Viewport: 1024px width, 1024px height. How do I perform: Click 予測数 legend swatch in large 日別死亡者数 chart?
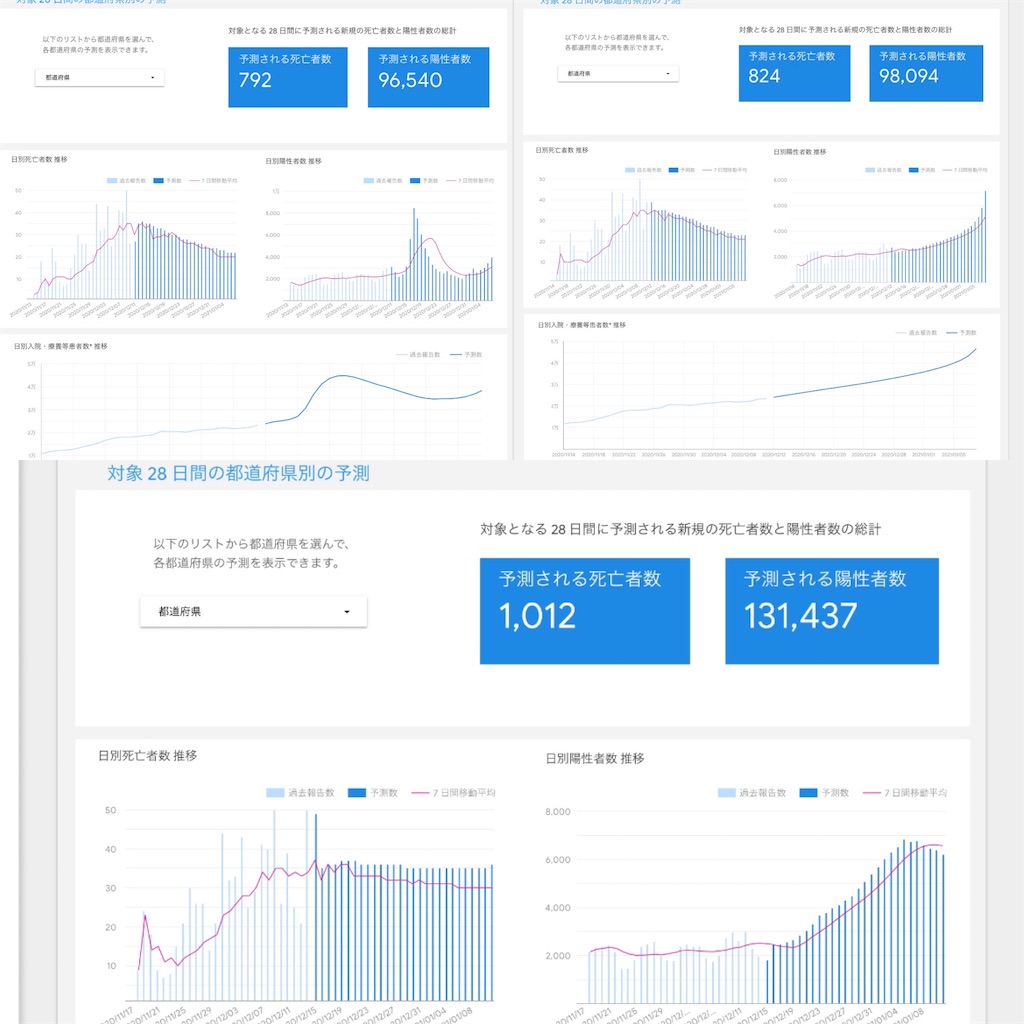[357, 793]
